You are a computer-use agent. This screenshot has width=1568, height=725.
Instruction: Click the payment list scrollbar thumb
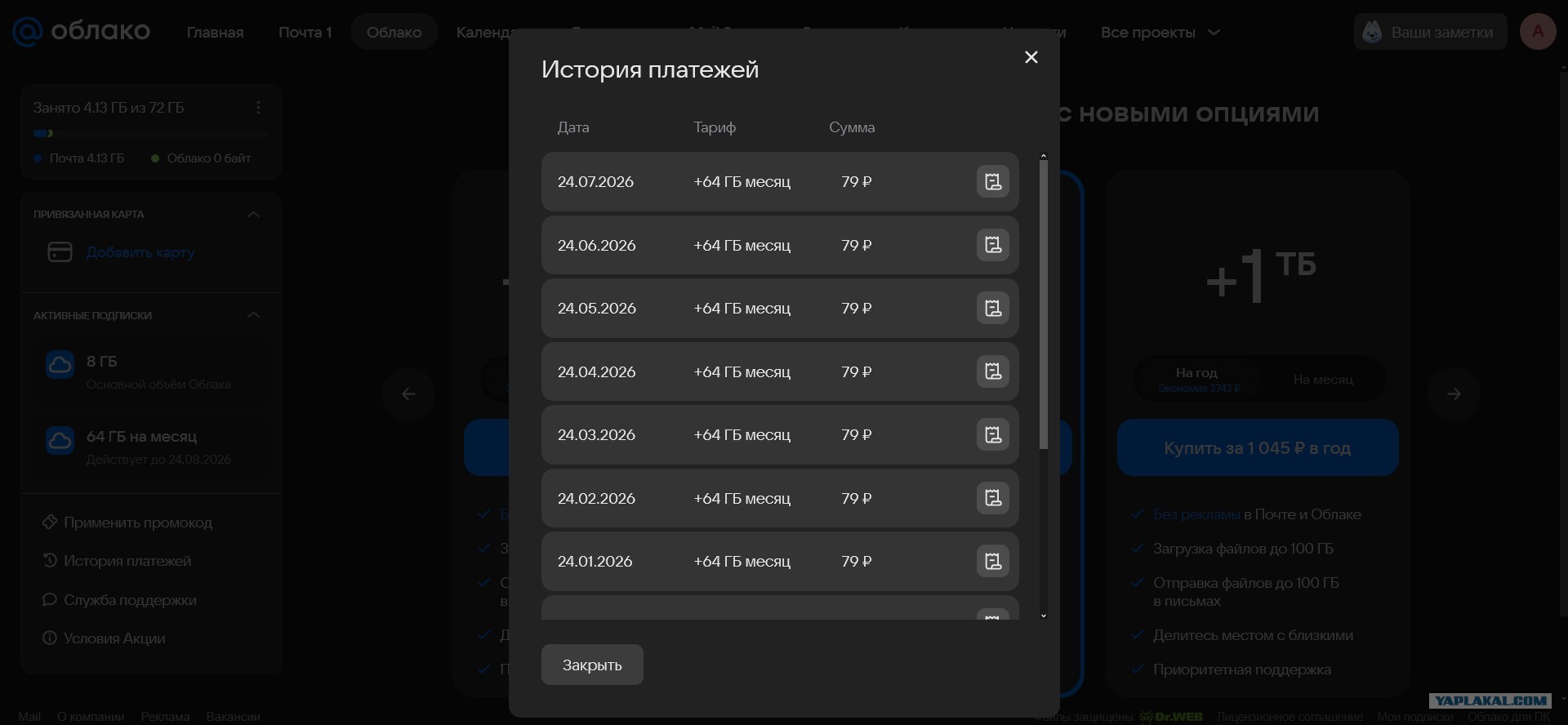pyautogui.click(x=1043, y=304)
